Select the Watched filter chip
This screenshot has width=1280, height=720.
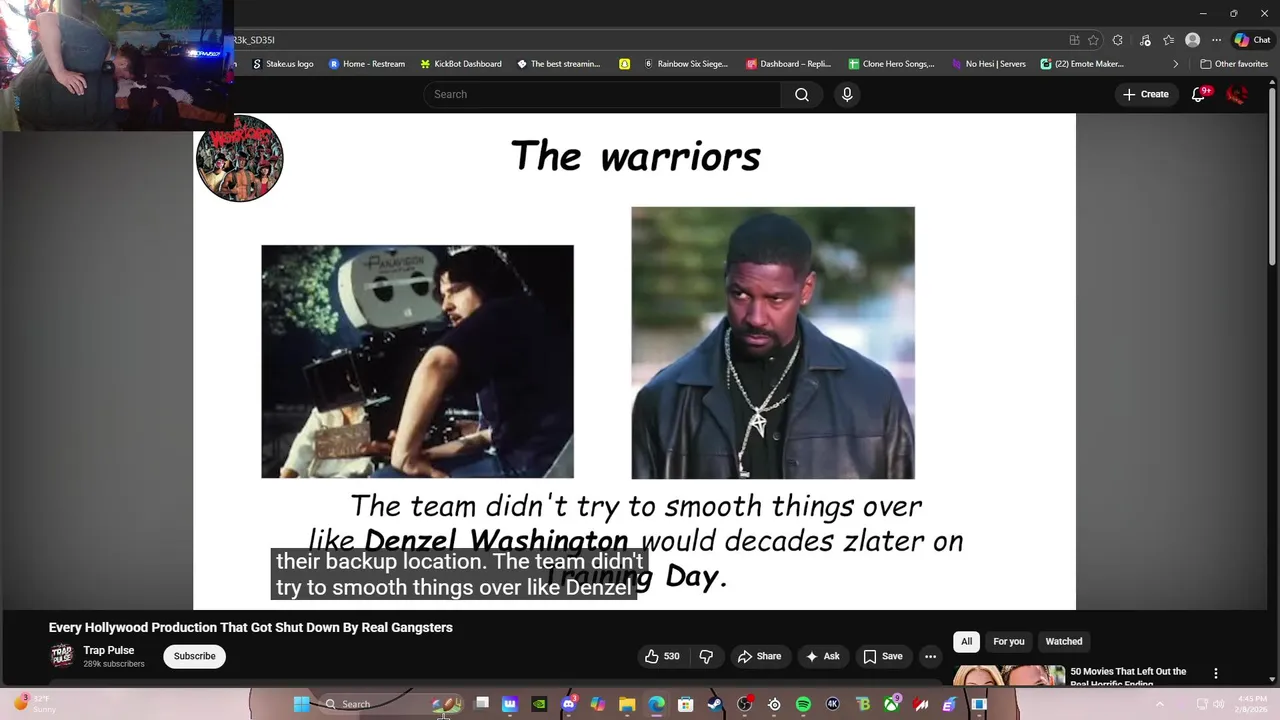(1063, 641)
